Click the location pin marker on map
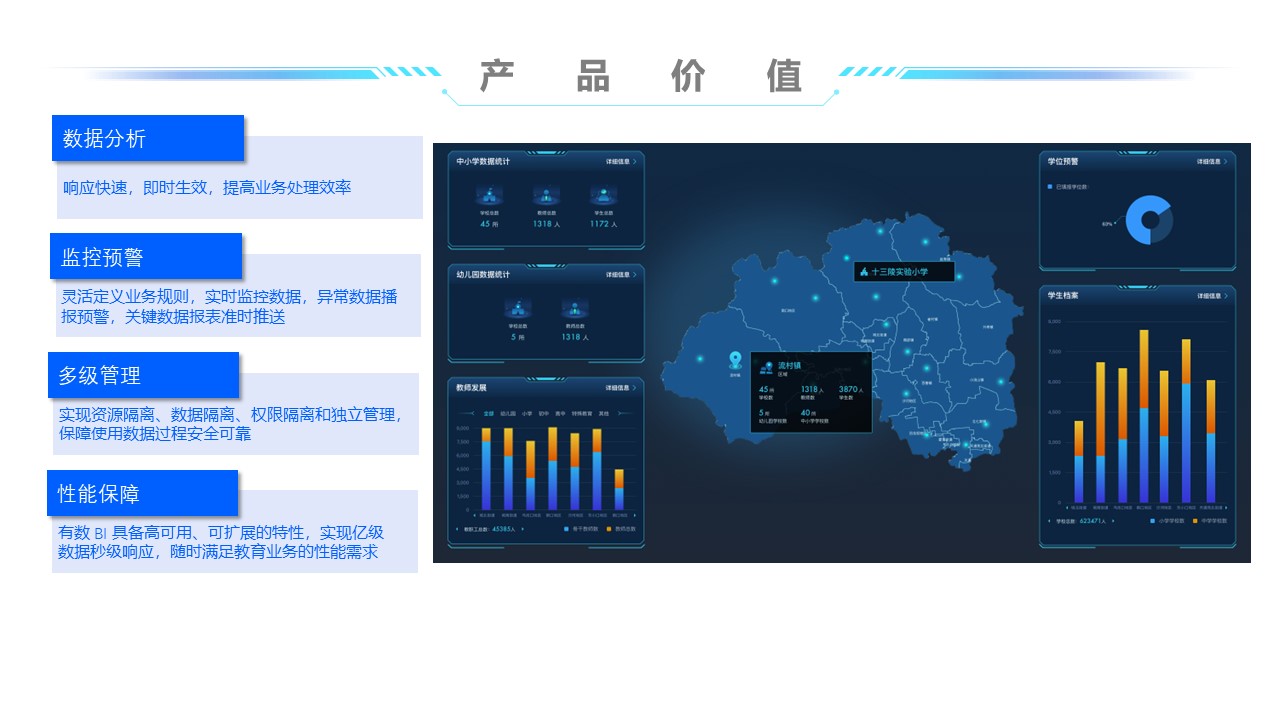1280x720 pixels. point(735,361)
